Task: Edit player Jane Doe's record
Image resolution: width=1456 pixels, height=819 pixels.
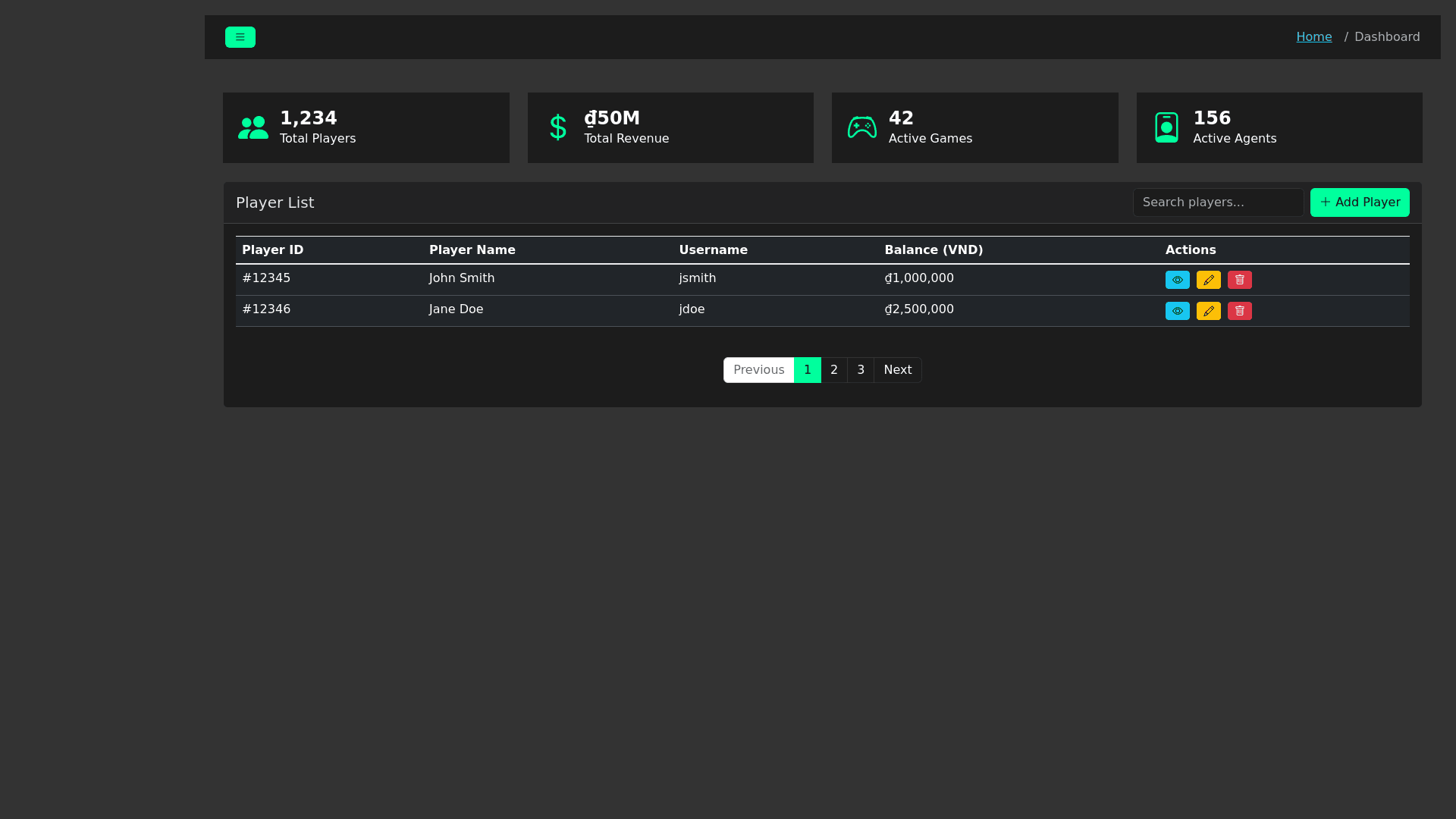Action: (1208, 310)
